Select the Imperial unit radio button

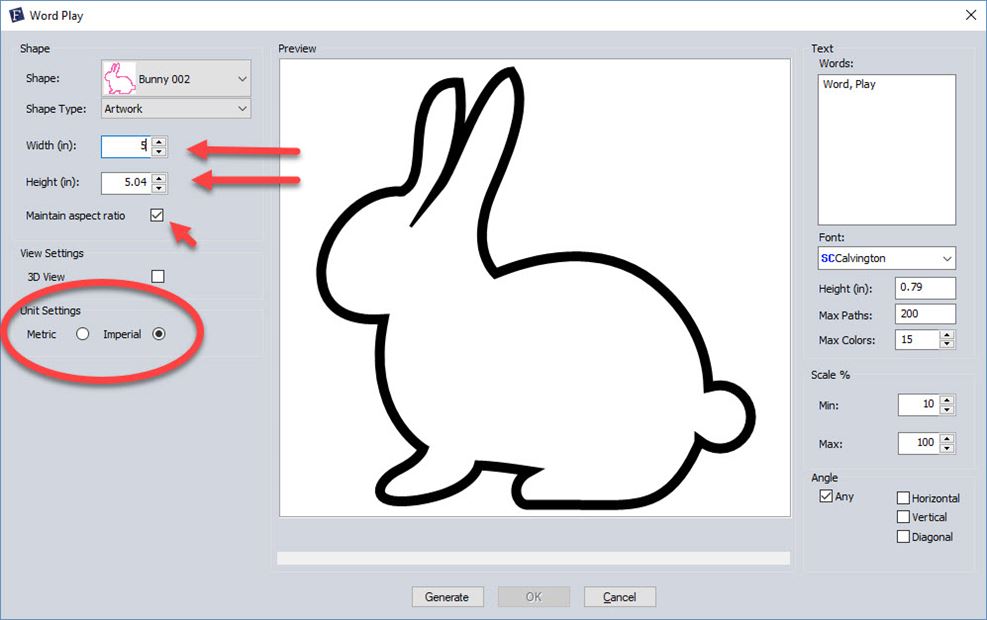point(159,333)
